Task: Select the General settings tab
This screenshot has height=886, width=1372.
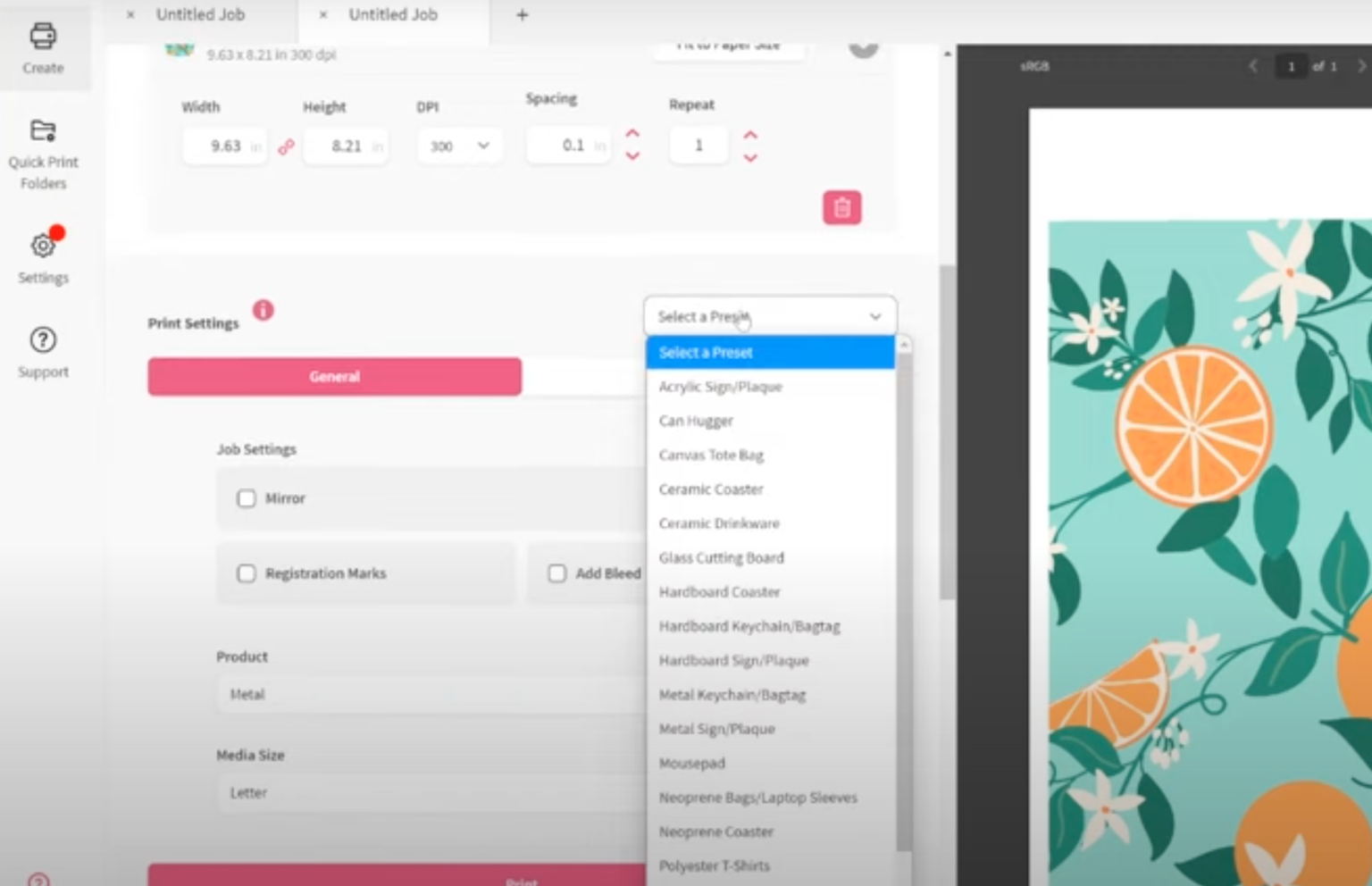Action: [334, 376]
